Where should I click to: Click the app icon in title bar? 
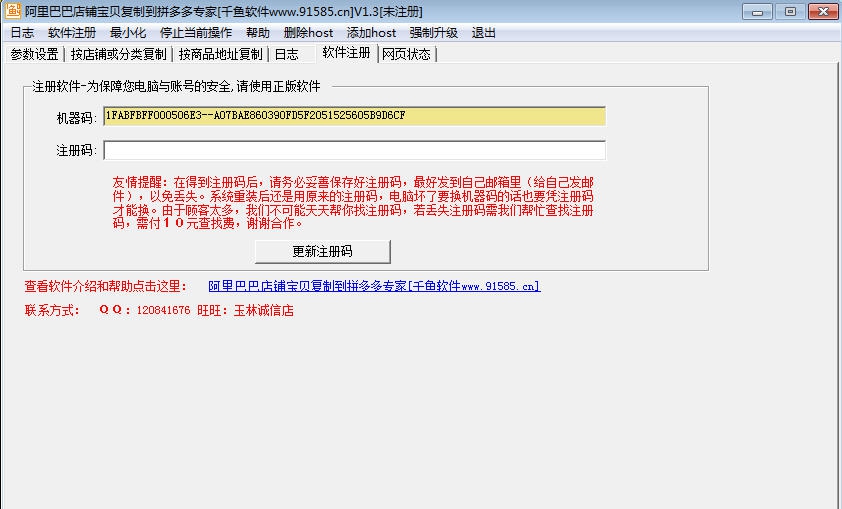point(12,11)
